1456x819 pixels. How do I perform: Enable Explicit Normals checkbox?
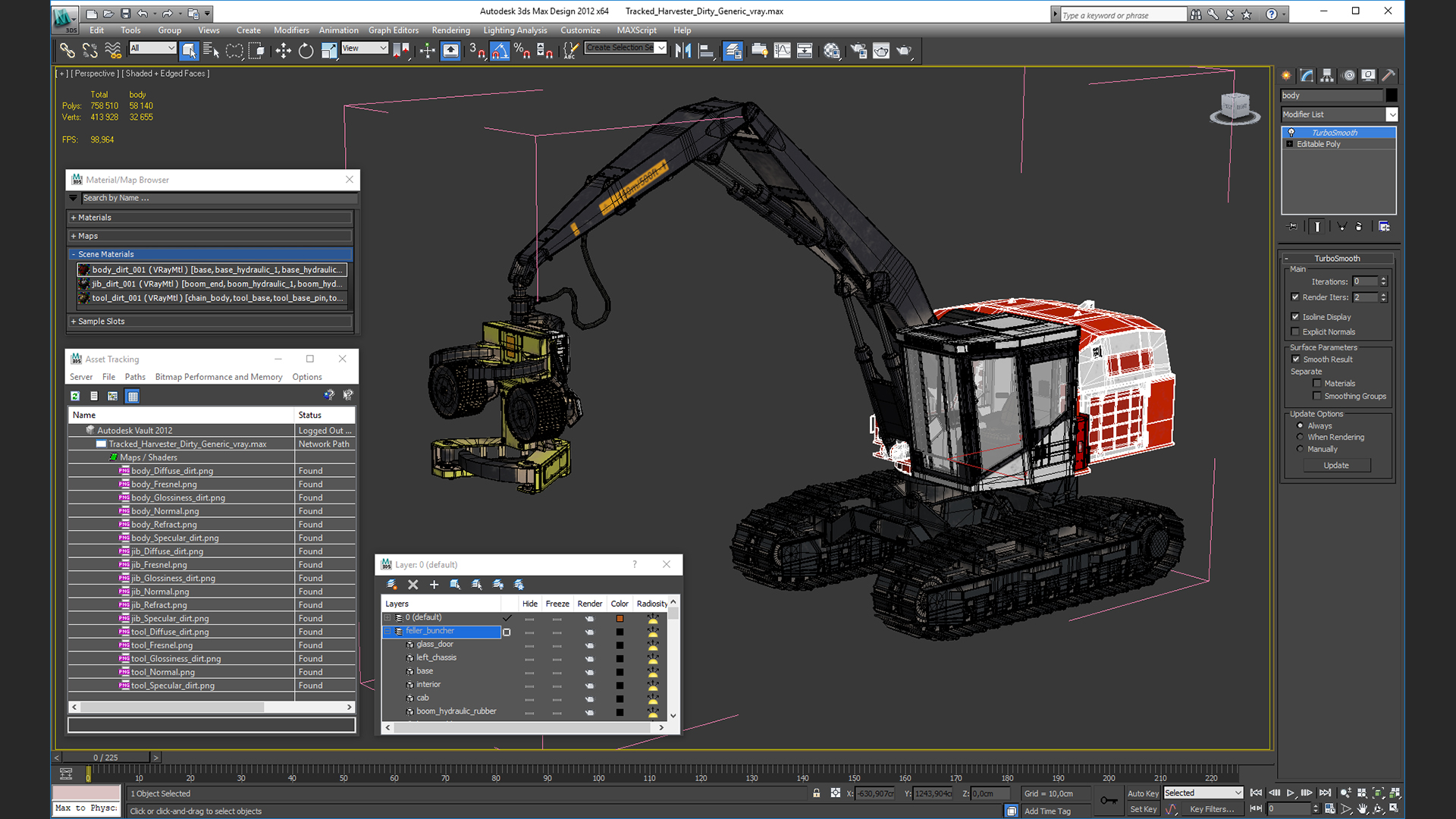(1295, 331)
